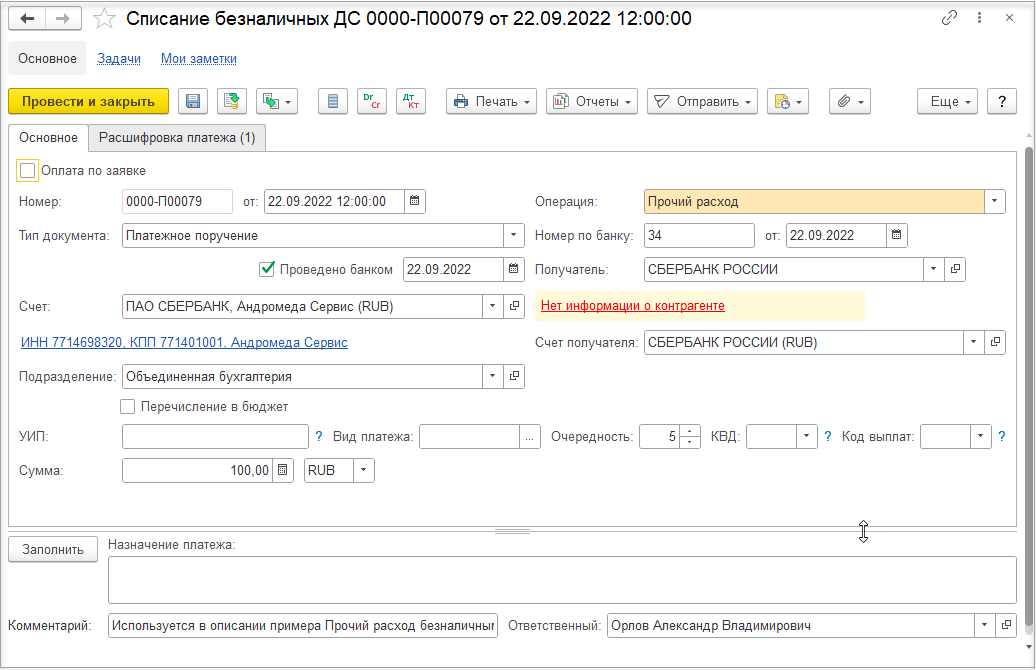1036x670 pixels.
Task: Expand the RUB currency dropdown
Action: point(363,470)
